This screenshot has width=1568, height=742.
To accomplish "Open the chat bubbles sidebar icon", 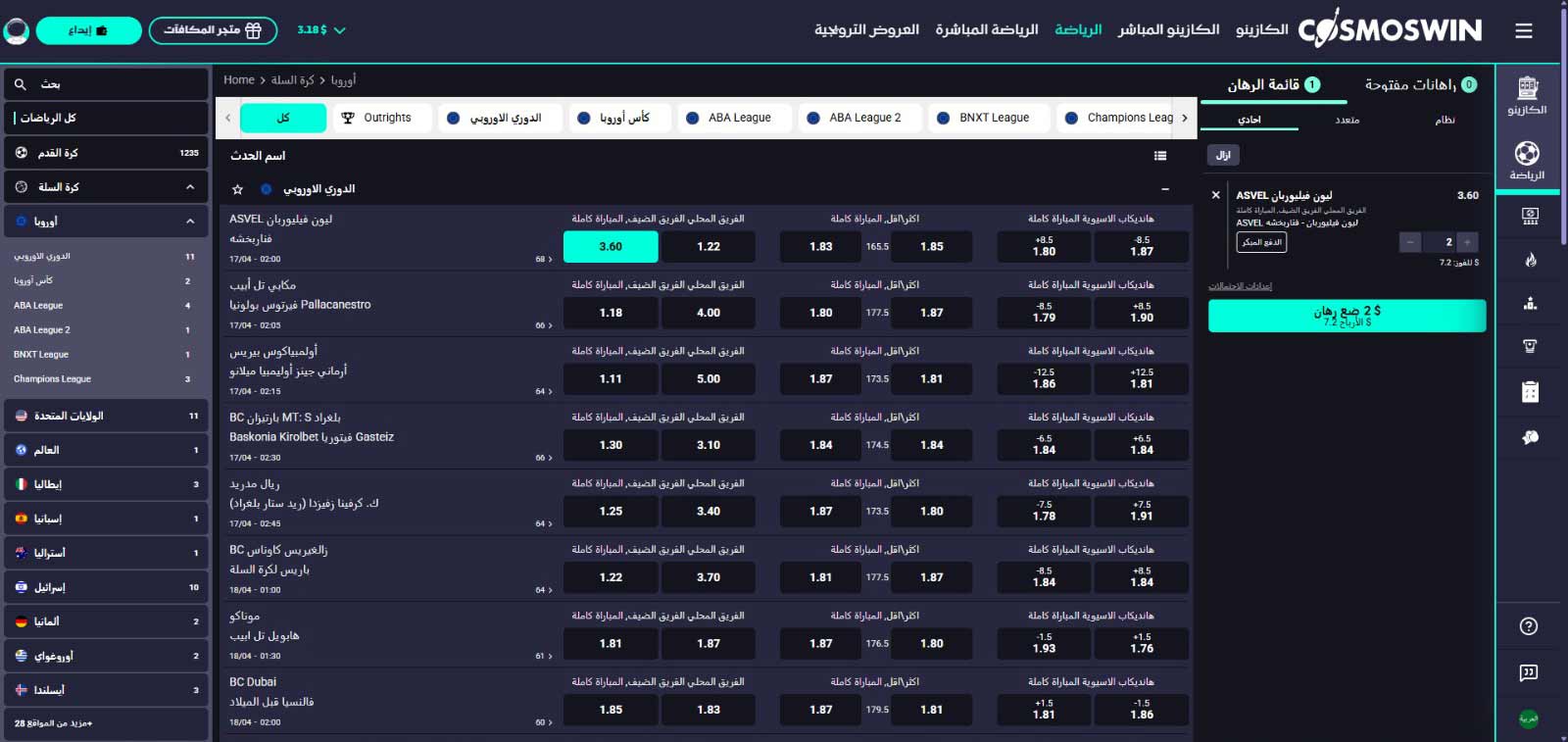I will 1530,437.
